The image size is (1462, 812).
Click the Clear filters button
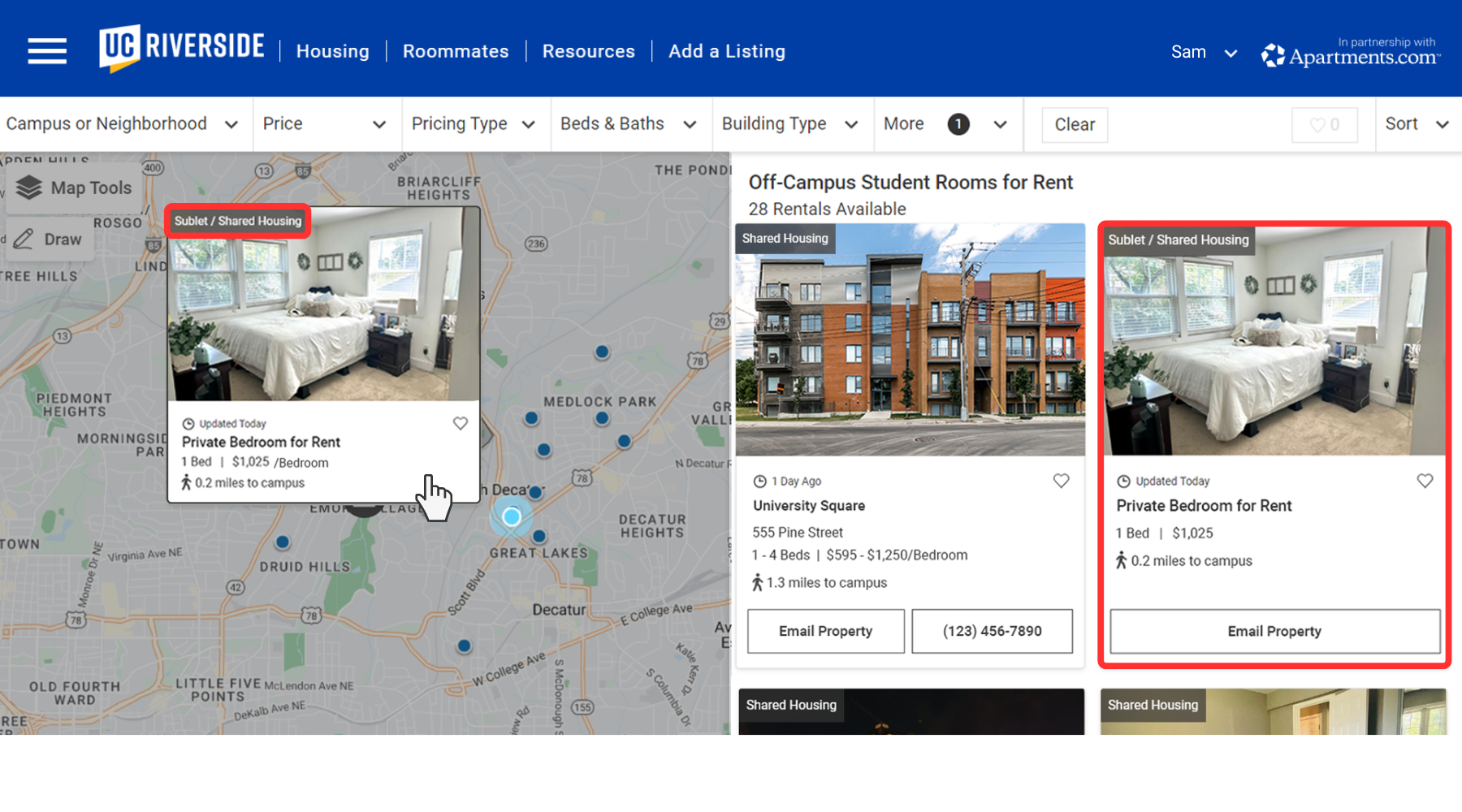[x=1075, y=124]
